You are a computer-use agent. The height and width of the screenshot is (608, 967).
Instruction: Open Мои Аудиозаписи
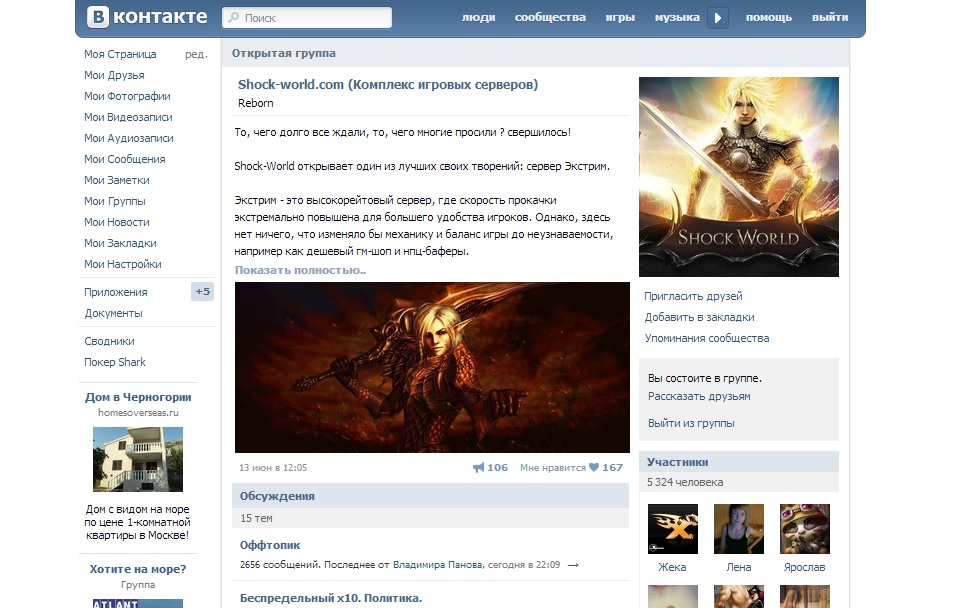pyautogui.click(x=129, y=138)
